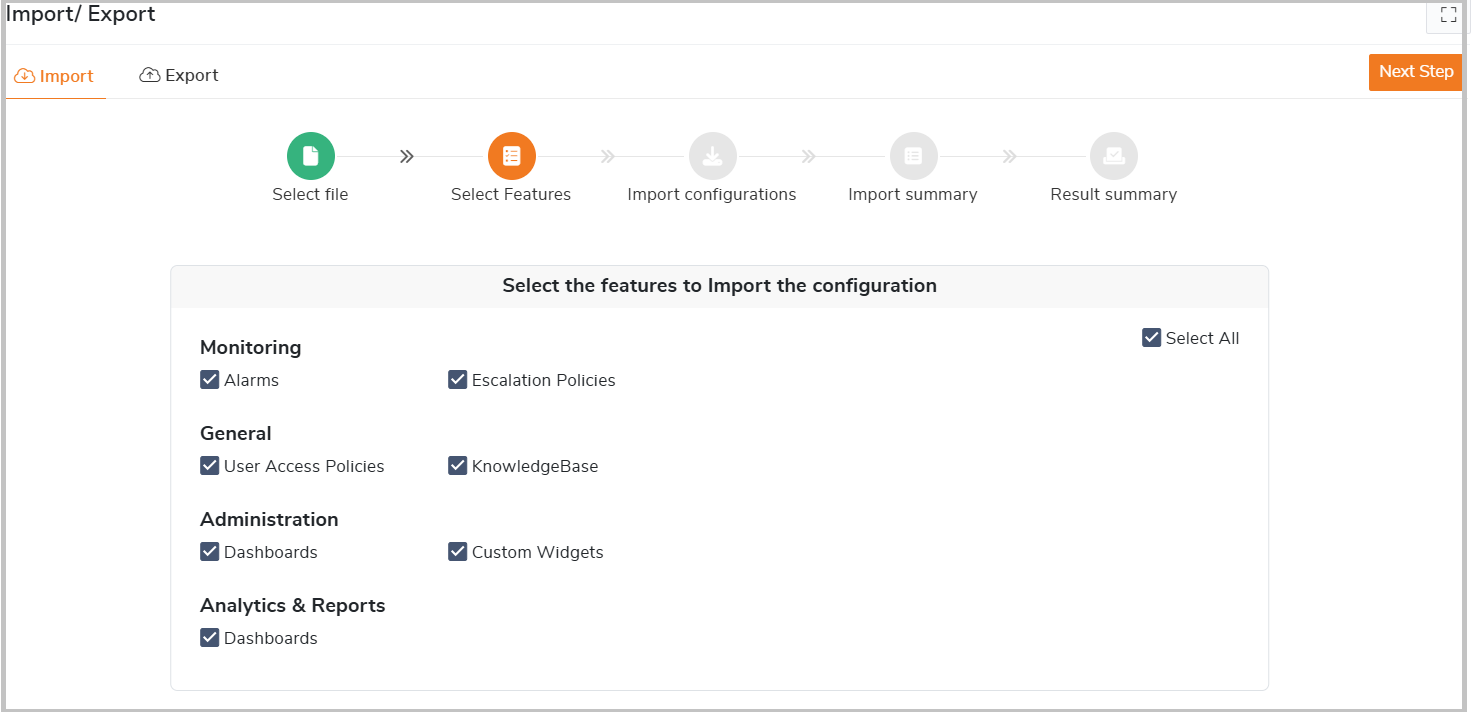Click the green Select file step icon
The image size is (1477, 712).
[x=311, y=156]
